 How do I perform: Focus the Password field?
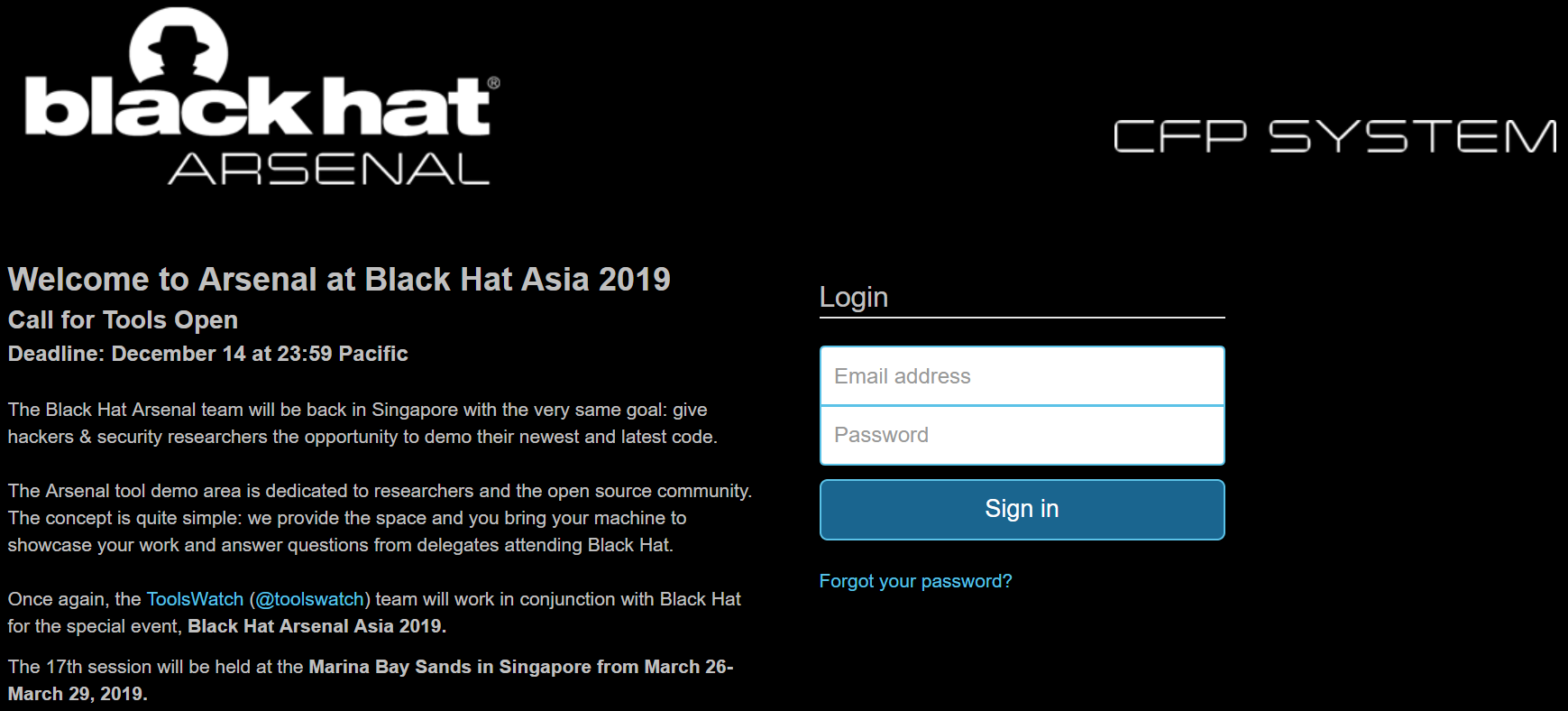tap(1022, 435)
